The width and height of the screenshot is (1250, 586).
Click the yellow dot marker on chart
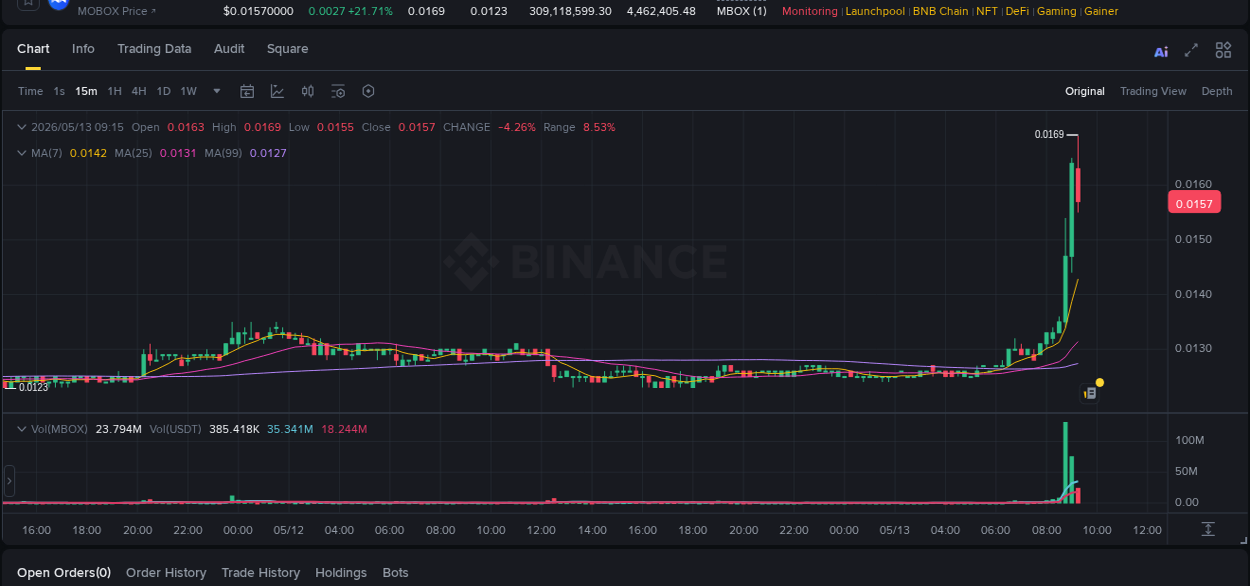pos(1100,382)
